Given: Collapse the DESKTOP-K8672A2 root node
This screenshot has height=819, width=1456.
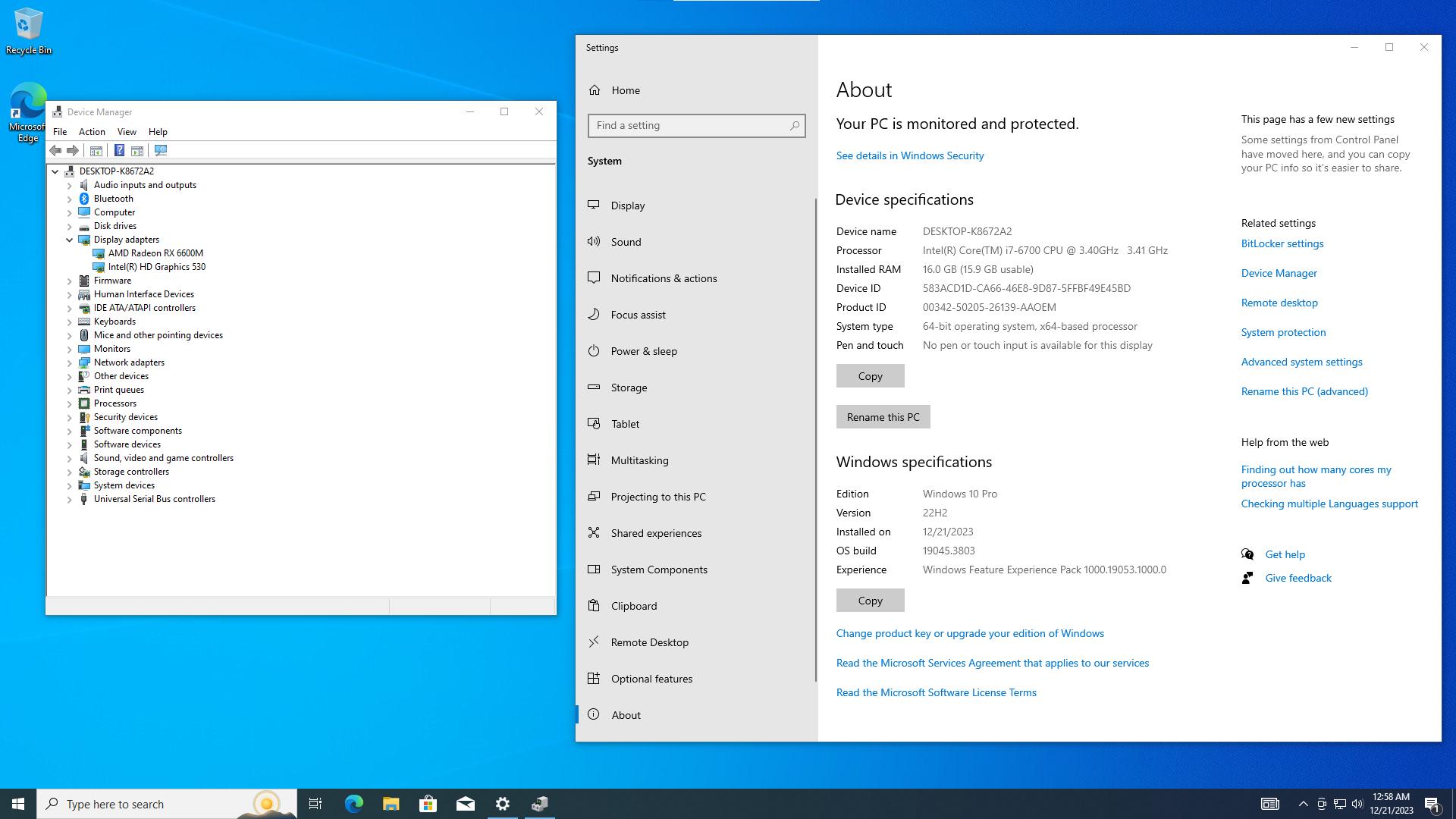Looking at the screenshot, I should [55, 171].
